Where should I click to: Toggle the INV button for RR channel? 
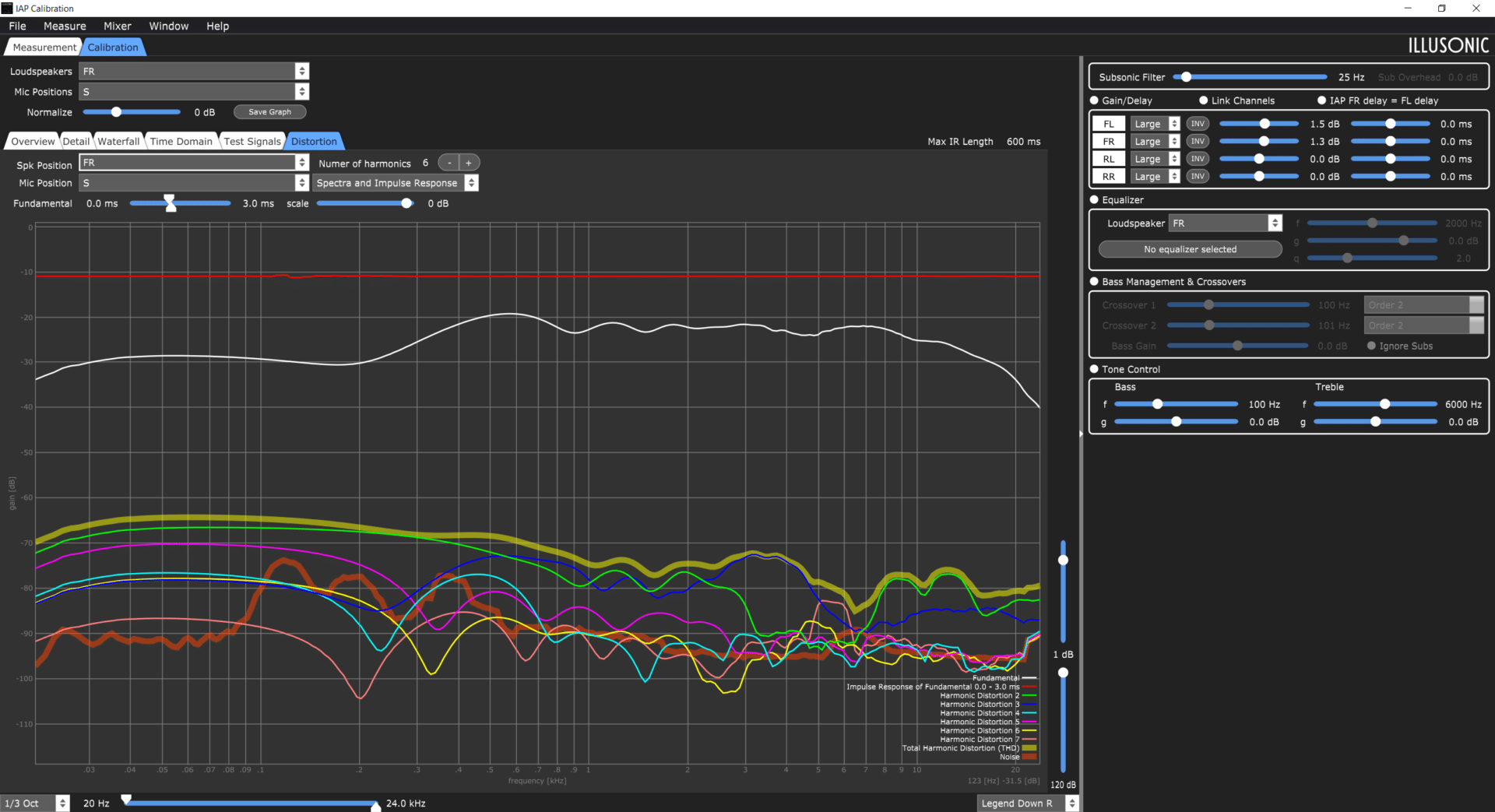[x=1198, y=177]
